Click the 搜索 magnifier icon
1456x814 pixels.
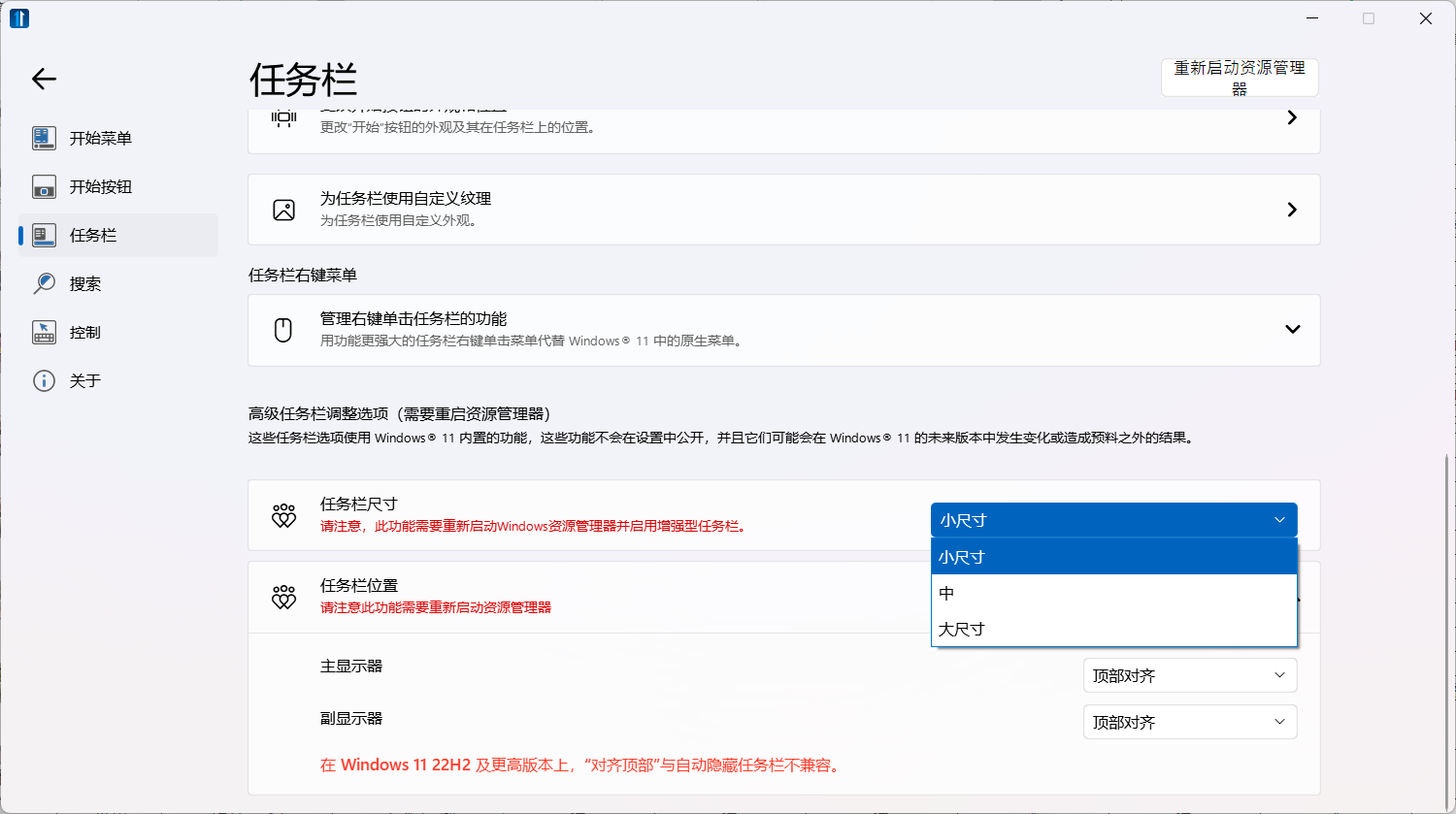pyautogui.click(x=44, y=283)
